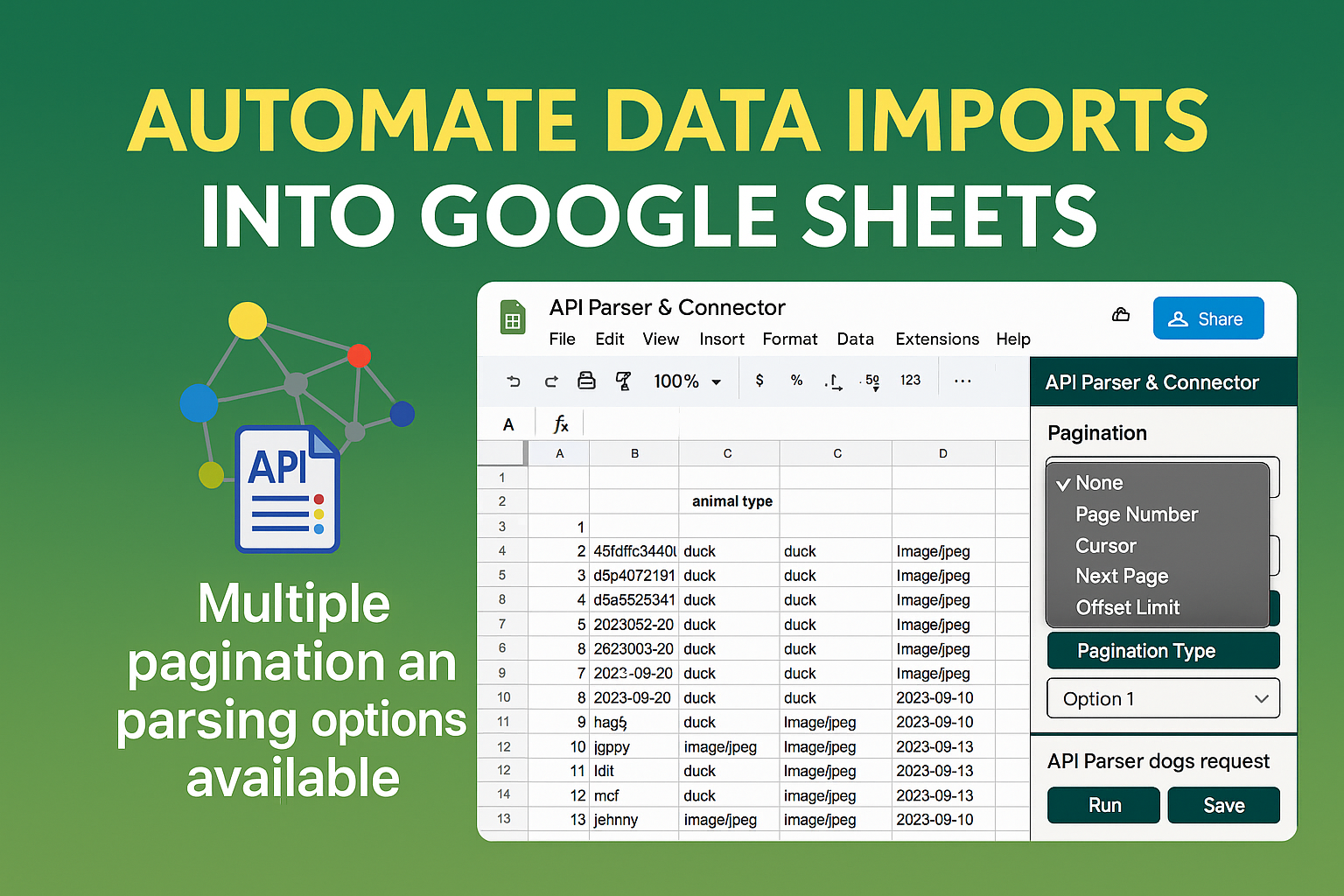This screenshot has width=1344, height=896.
Task: Click cell containing jgppy
Action: pyautogui.click(x=634, y=747)
